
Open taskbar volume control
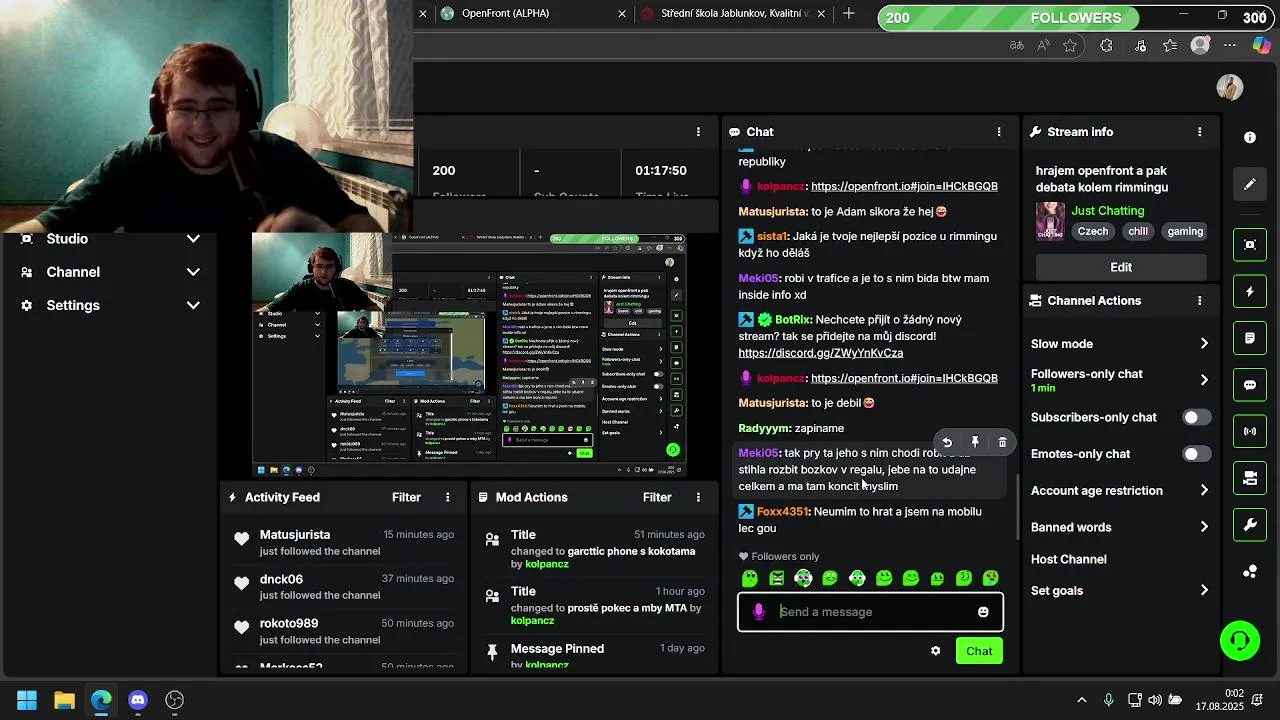[x=1155, y=700]
